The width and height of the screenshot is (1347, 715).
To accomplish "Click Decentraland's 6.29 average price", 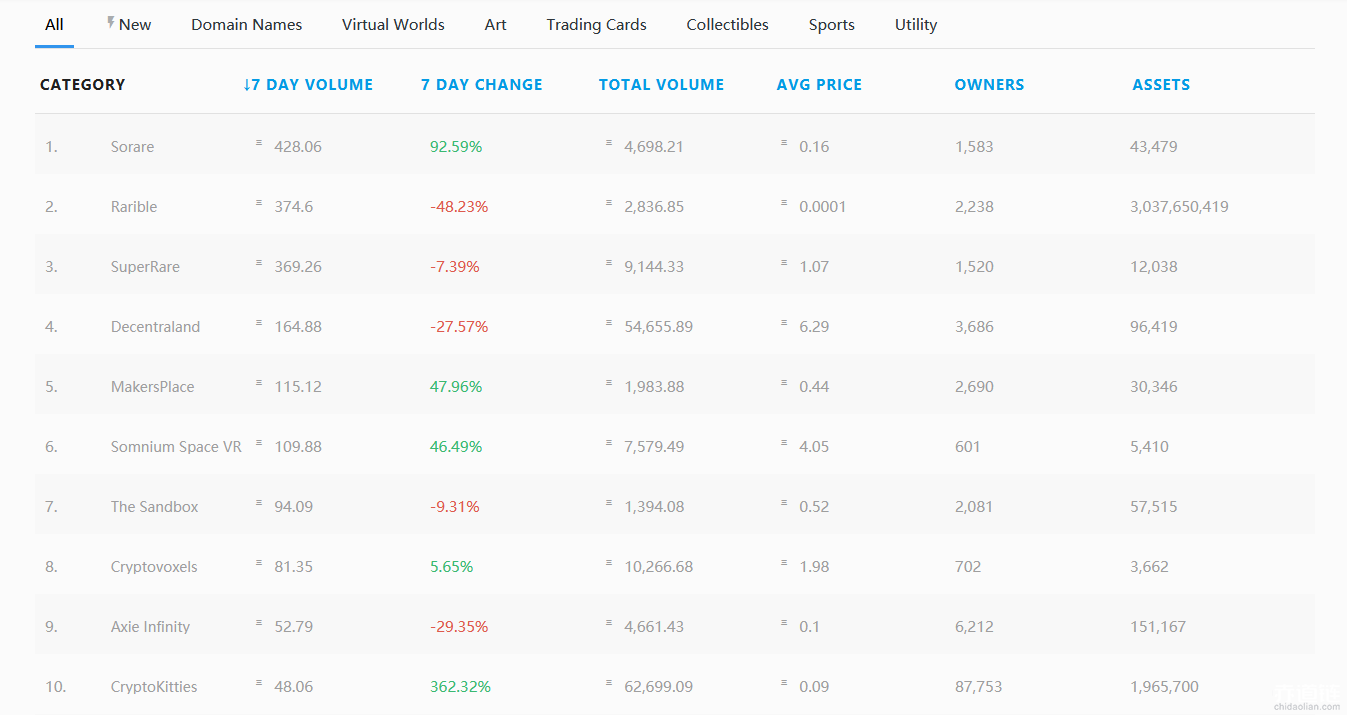I will [x=814, y=327].
